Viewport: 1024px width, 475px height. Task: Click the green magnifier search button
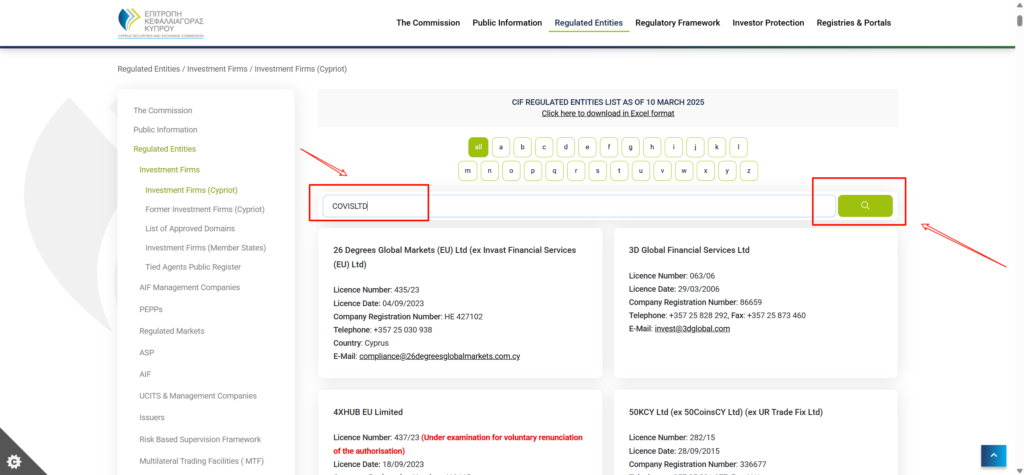(x=865, y=206)
